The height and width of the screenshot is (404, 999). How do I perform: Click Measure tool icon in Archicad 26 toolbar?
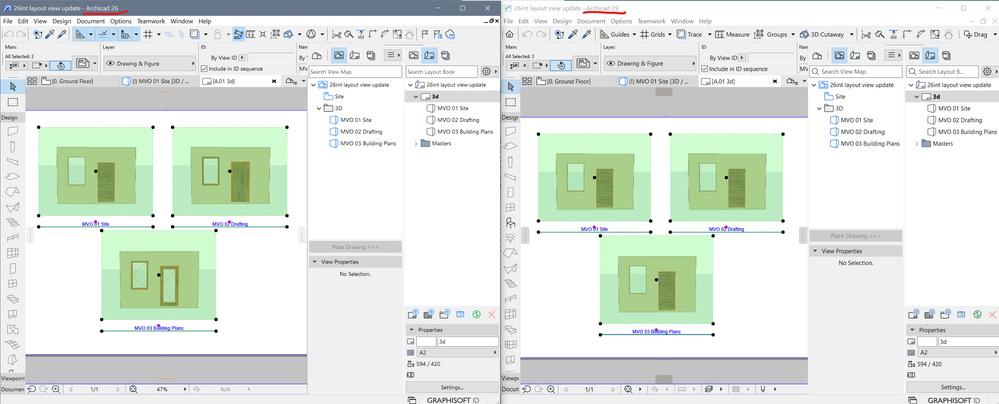pos(250,34)
